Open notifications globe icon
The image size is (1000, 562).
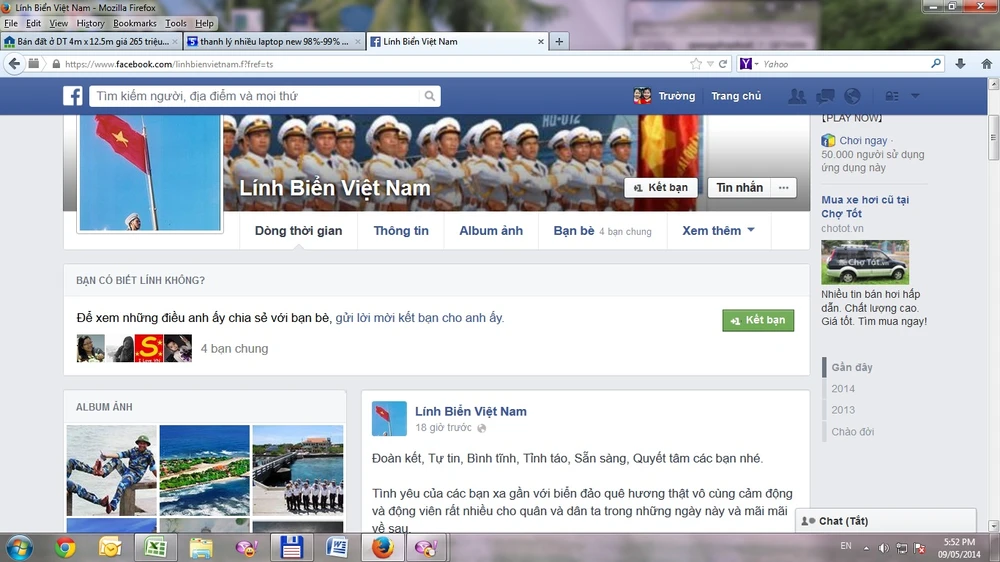[x=852, y=96]
